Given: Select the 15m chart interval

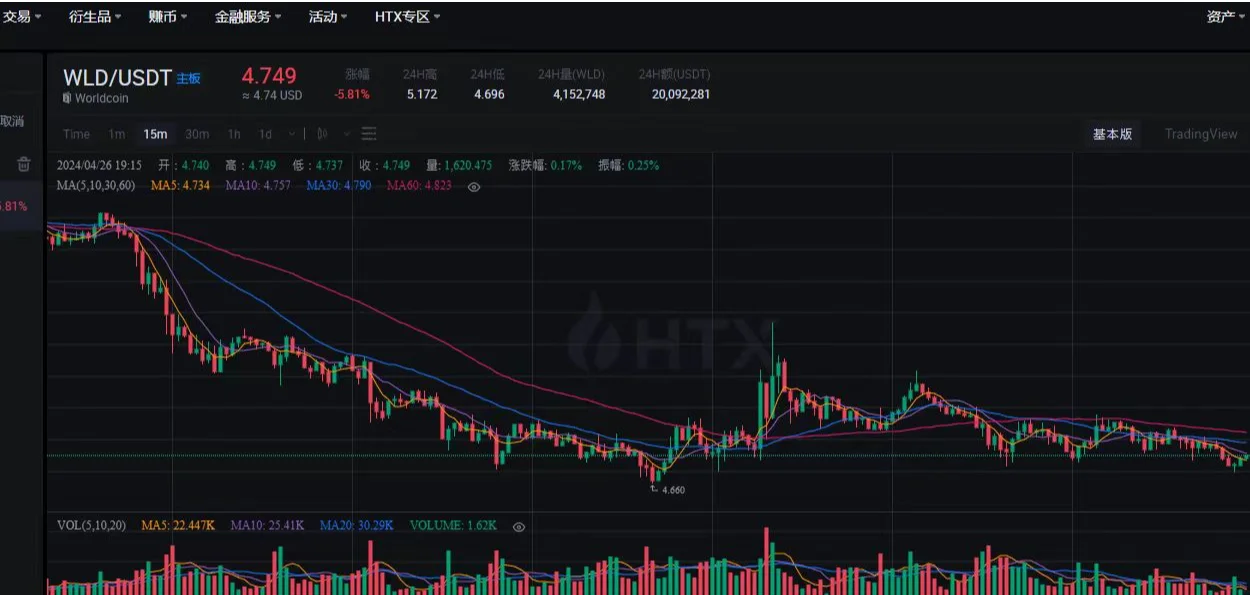Looking at the screenshot, I should point(155,134).
